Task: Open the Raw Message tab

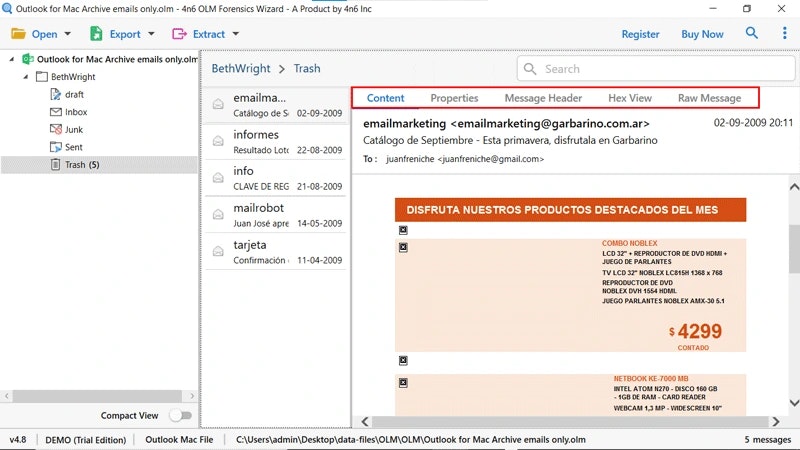Action: click(709, 98)
